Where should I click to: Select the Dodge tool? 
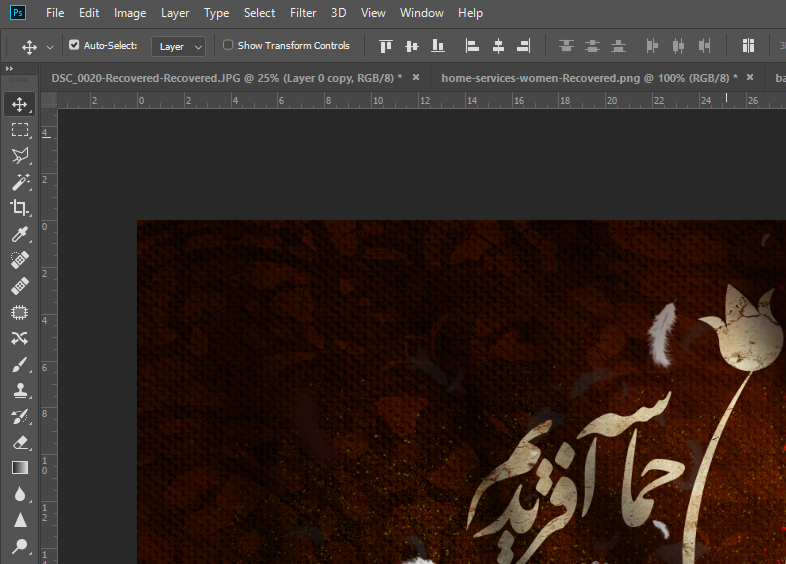[20, 546]
